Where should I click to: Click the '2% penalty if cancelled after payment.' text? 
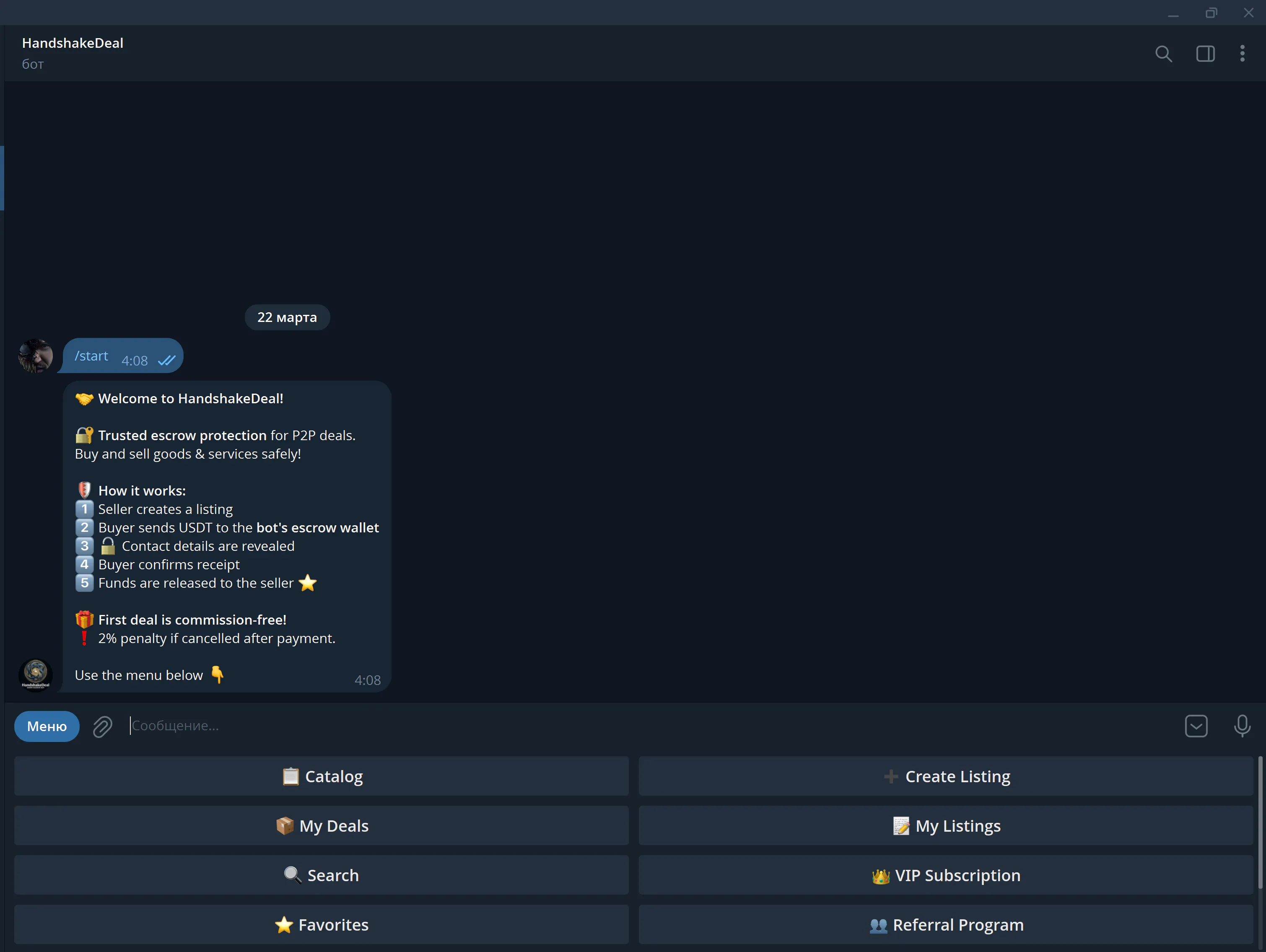click(217, 638)
